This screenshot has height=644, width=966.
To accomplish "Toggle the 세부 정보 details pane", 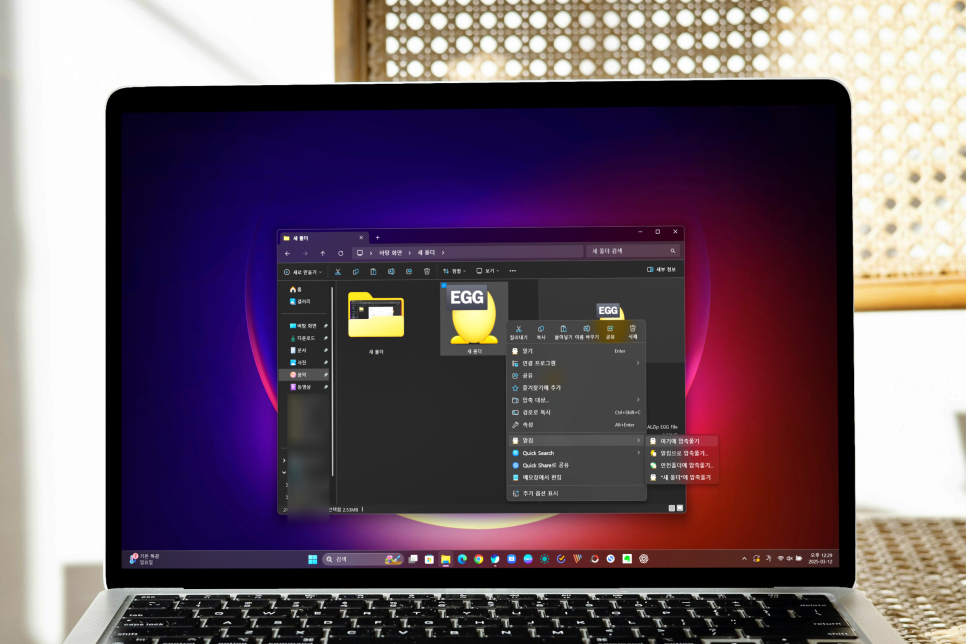I will 661,269.
